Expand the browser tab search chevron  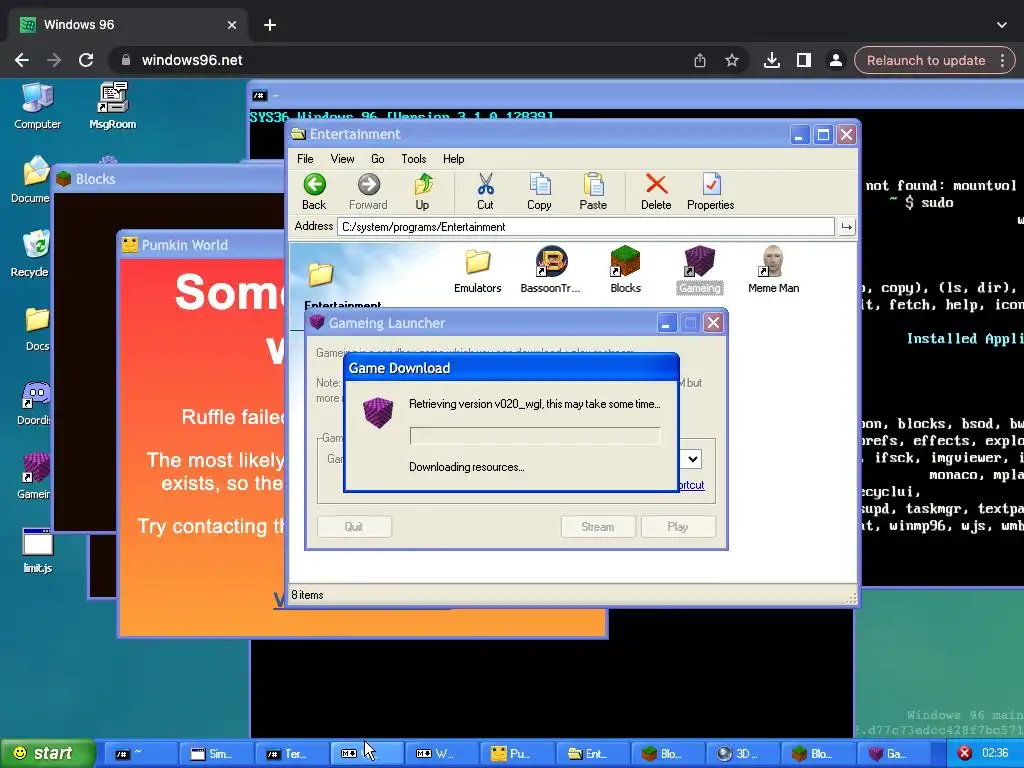[1002, 25]
